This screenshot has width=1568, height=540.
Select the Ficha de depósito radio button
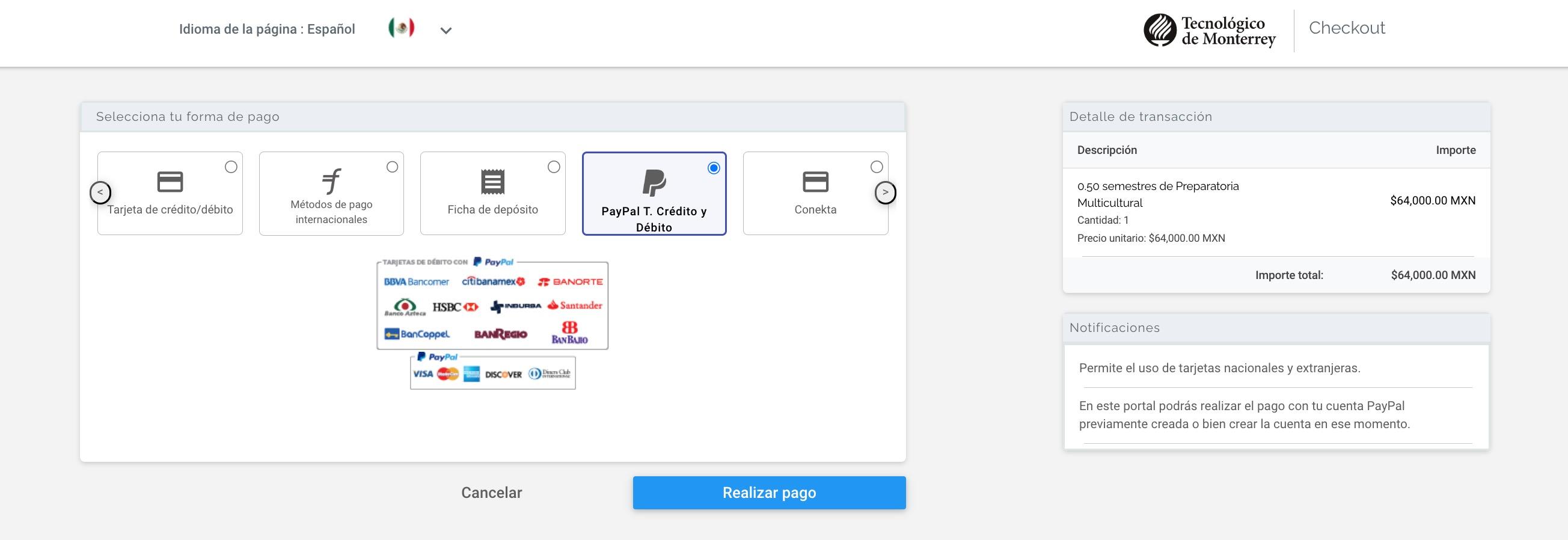[553, 167]
